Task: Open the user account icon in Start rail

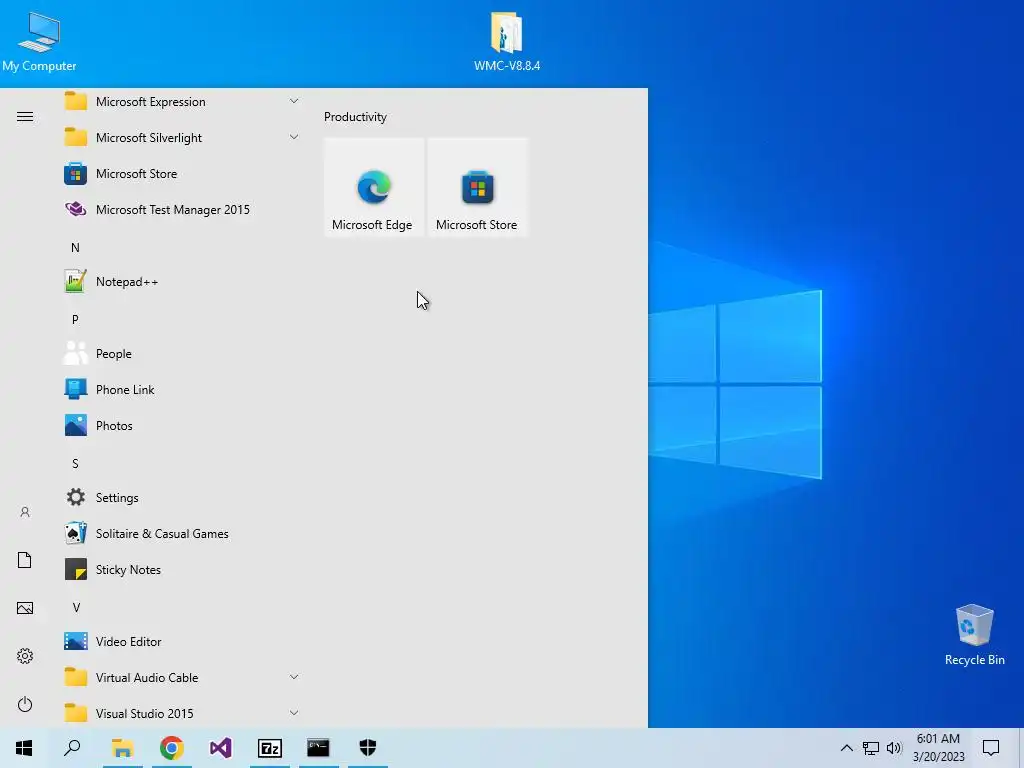Action: (x=25, y=512)
